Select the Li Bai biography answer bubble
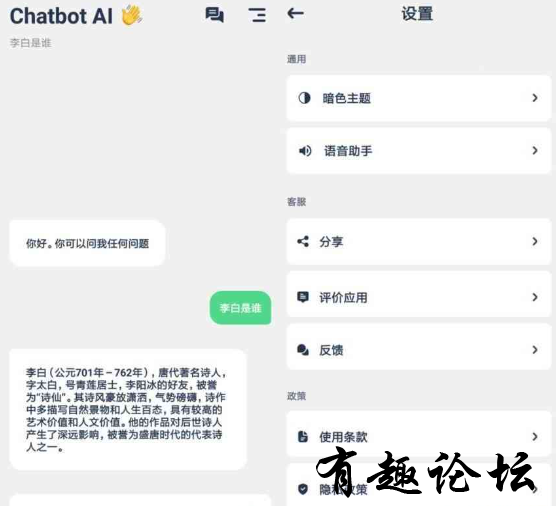 128,410
